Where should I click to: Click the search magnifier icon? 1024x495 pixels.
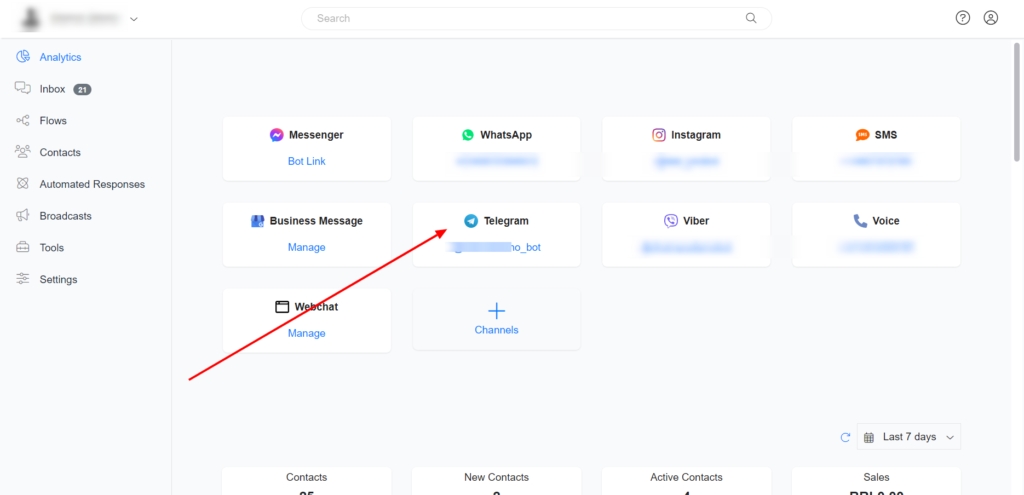(751, 18)
